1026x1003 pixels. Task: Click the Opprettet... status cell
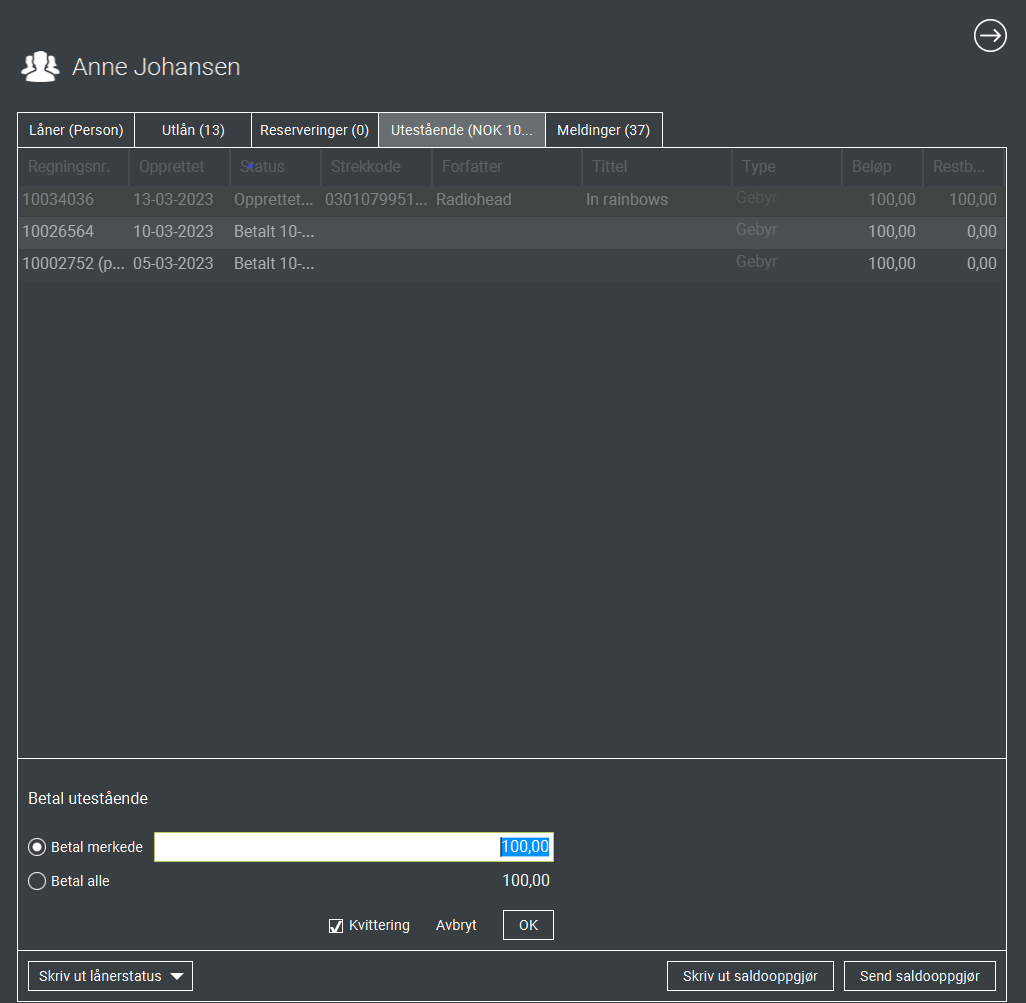pyautogui.click(x=274, y=200)
